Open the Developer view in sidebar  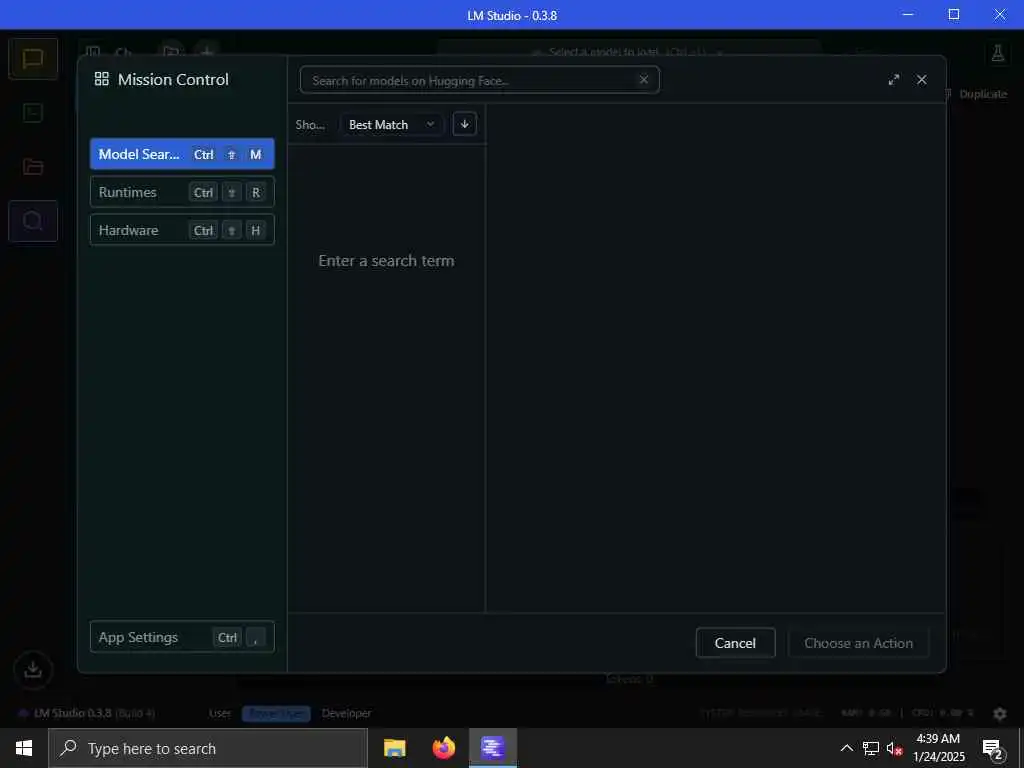[33, 113]
